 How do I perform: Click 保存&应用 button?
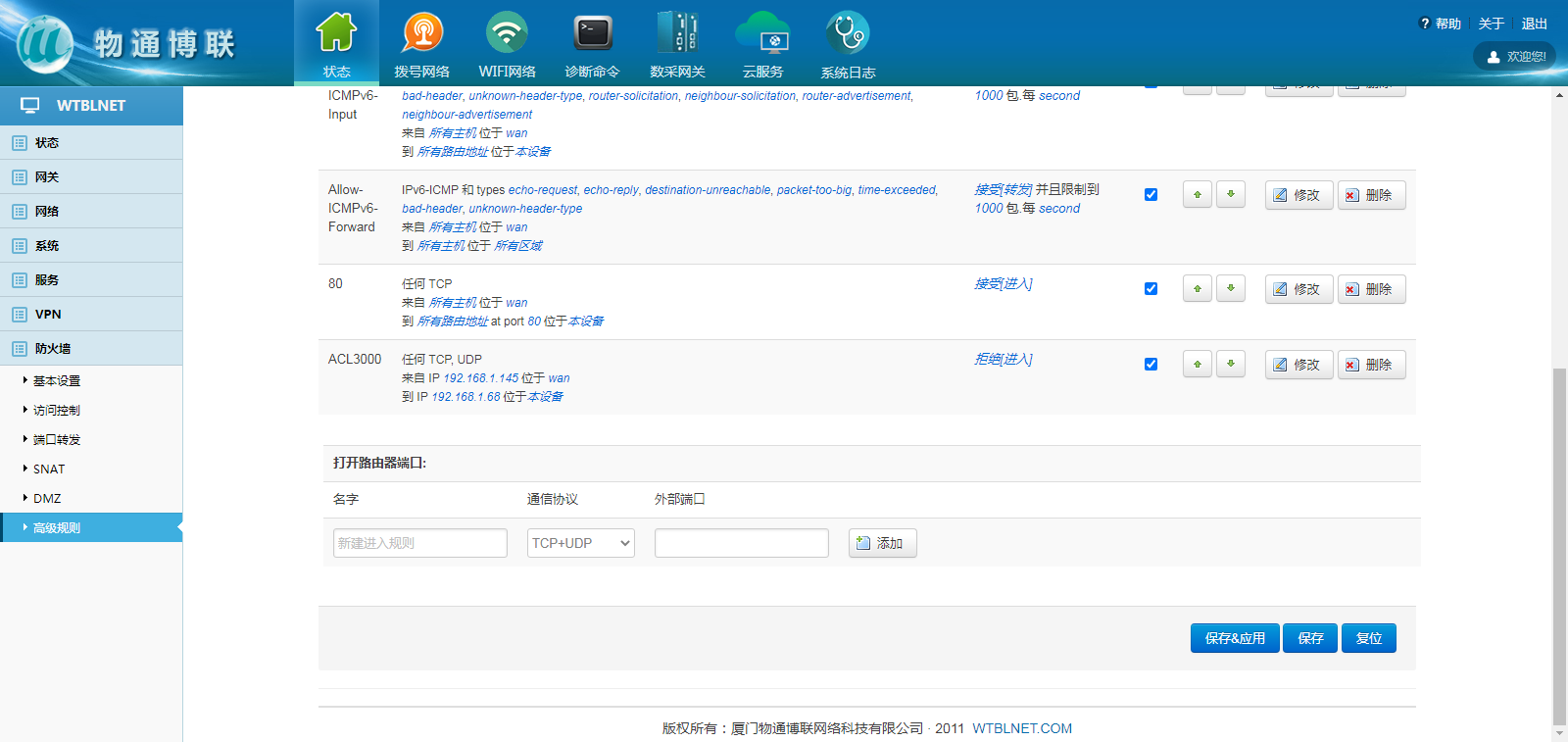click(1235, 638)
